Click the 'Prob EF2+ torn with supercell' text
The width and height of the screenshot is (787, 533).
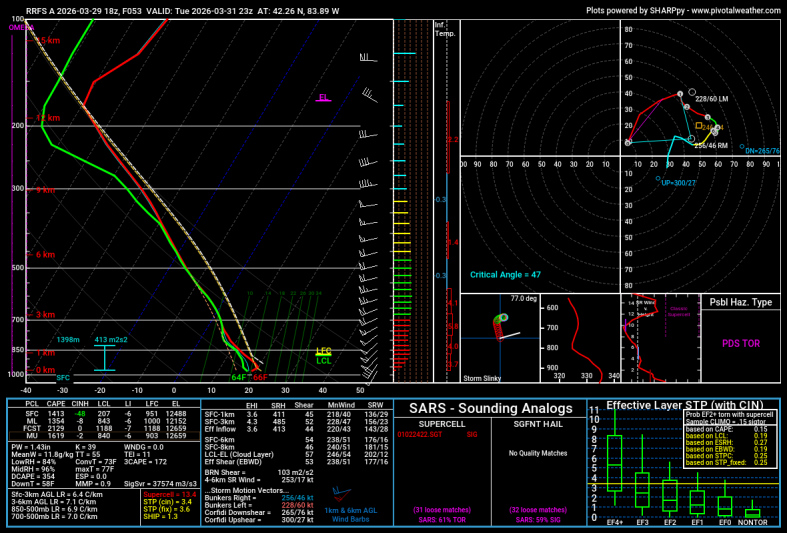[729, 415]
